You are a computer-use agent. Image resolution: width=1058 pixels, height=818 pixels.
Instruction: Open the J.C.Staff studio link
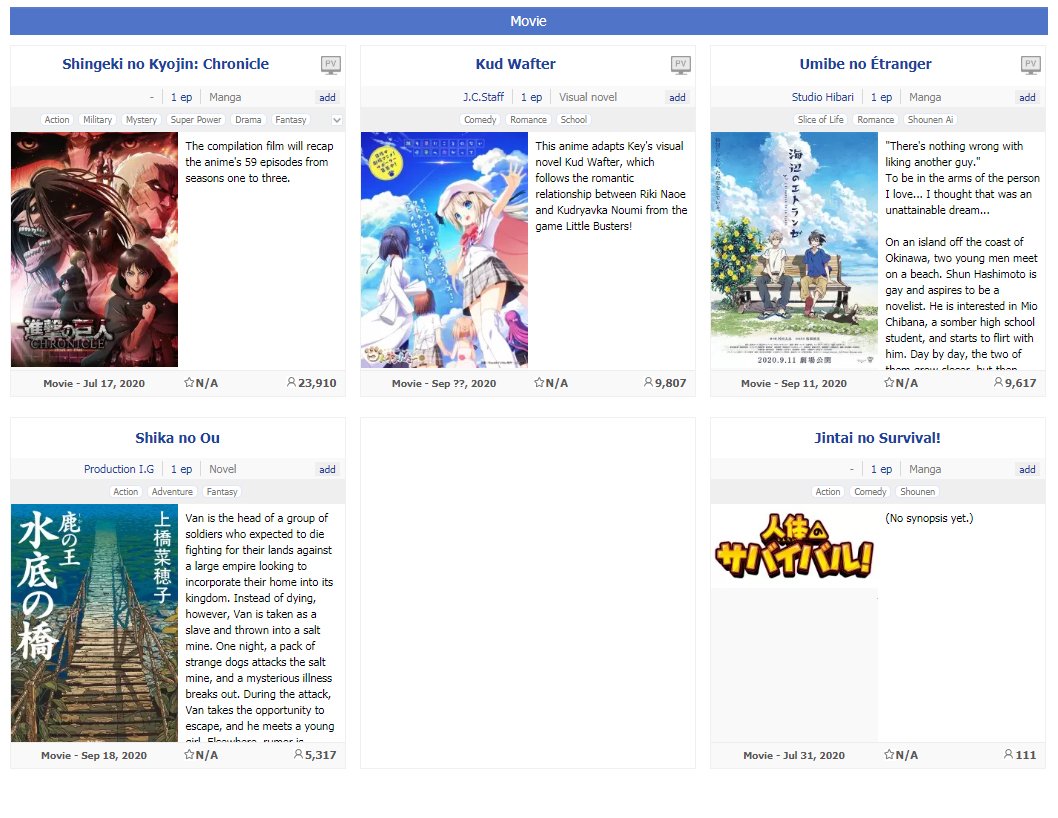(x=483, y=97)
